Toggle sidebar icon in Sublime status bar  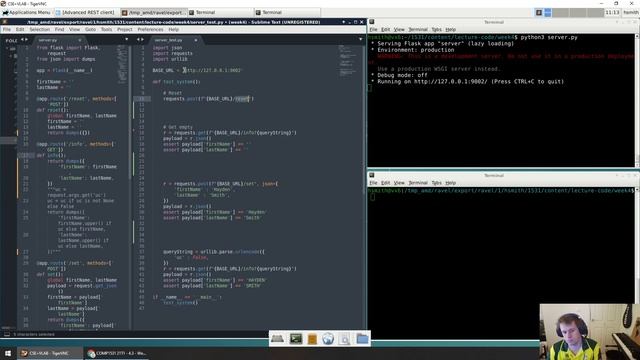click(x=7, y=334)
